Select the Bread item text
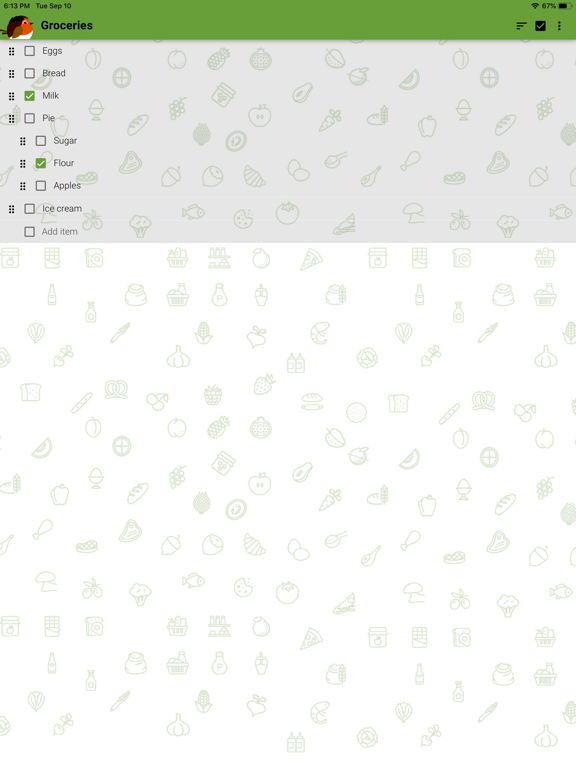The image size is (576, 768). tap(54, 73)
